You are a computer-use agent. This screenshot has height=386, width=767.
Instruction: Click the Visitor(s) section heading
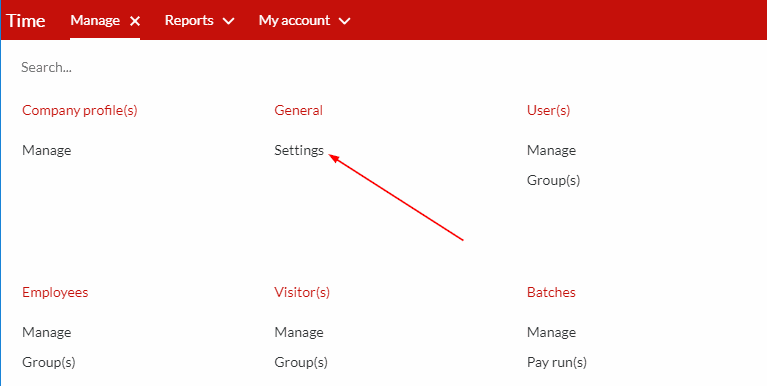coord(302,293)
